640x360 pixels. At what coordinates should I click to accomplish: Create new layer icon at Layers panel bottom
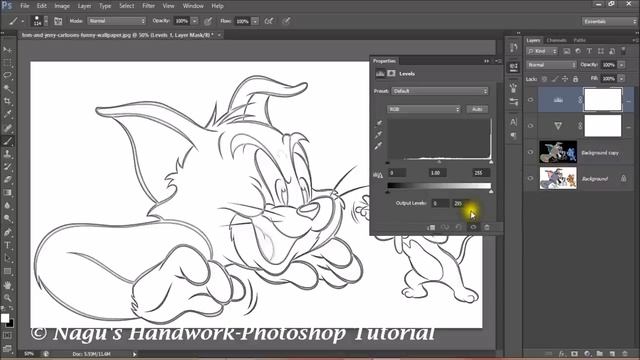(x=612, y=353)
